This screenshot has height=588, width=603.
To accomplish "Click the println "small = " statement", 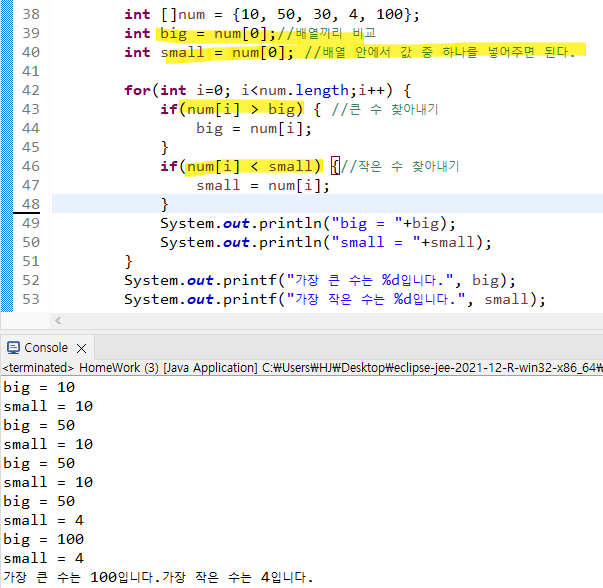I will tap(326, 242).
